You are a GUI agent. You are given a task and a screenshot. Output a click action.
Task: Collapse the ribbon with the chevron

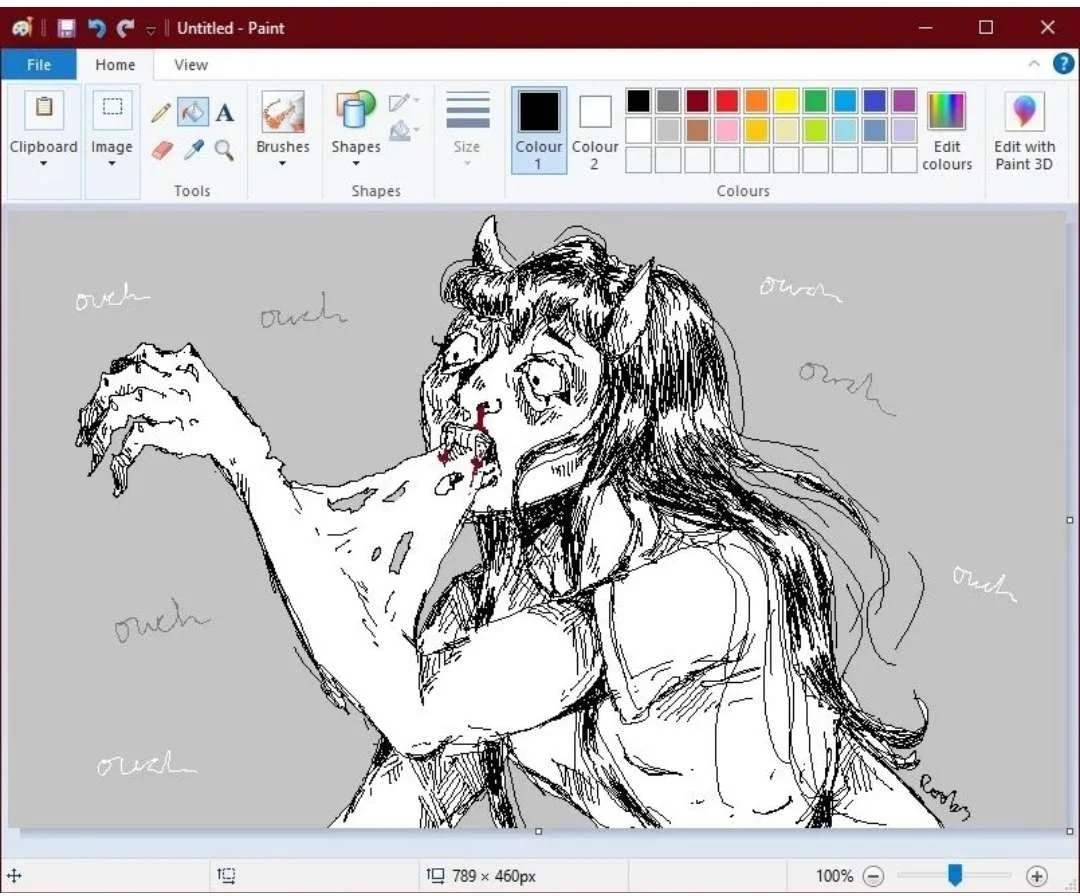point(1034,64)
